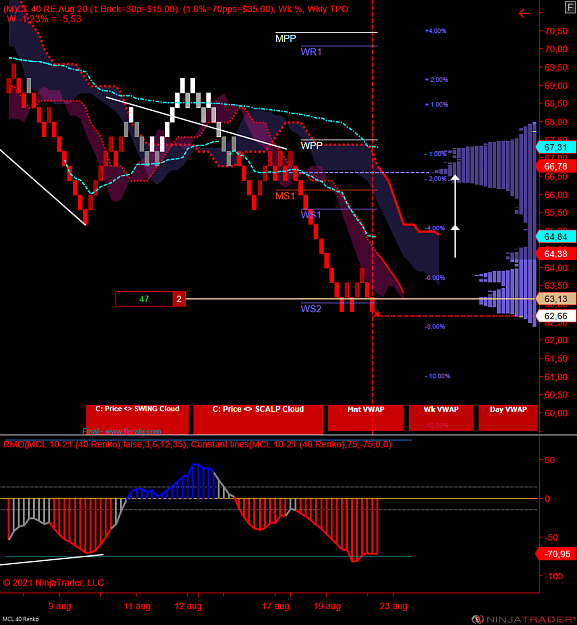Screen dimensions: 577x625
Task: Click the red star price marker
Action: click(x=377, y=314)
